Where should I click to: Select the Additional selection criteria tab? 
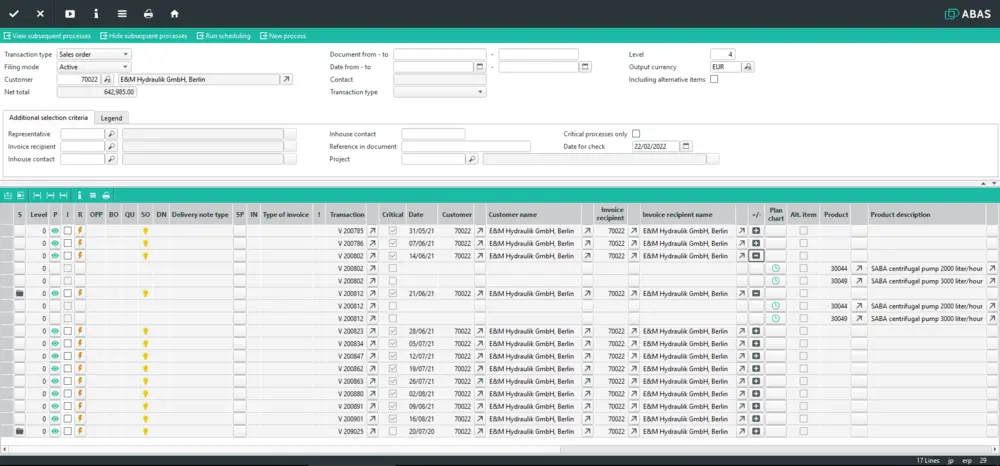[48, 117]
